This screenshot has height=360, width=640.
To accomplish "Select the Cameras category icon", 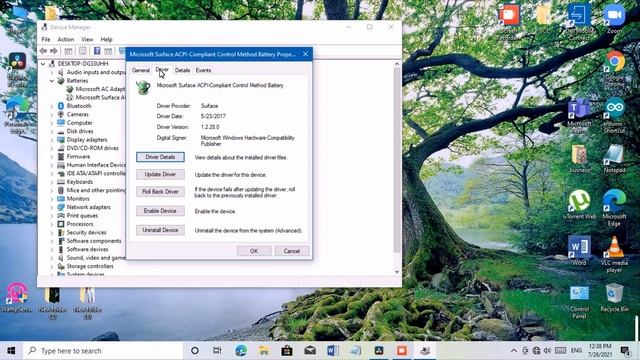I will pyautogui.click(x=61, y=114).
